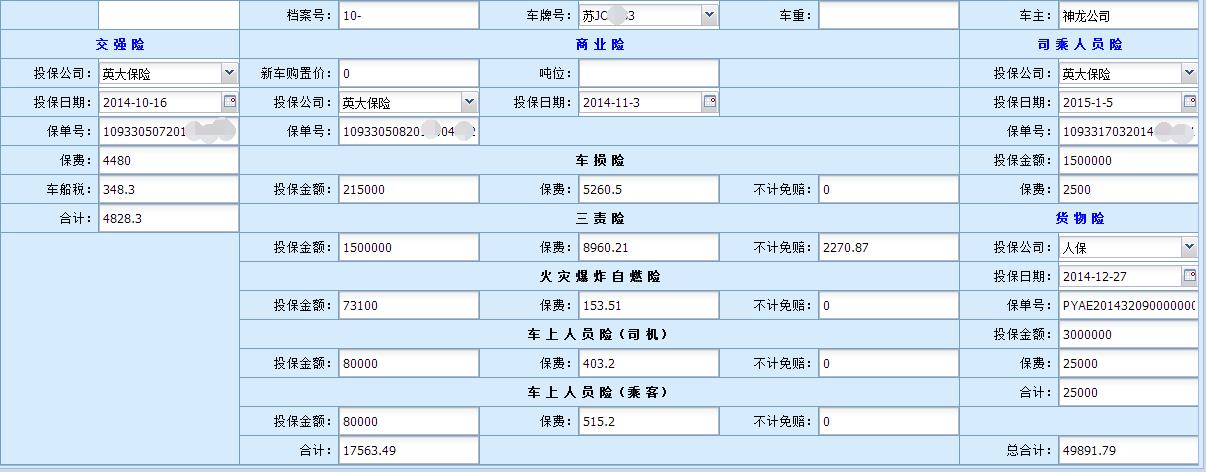Click the 档案号 input field
This screenshot has height=472, width=1206.
coord(408,16)
